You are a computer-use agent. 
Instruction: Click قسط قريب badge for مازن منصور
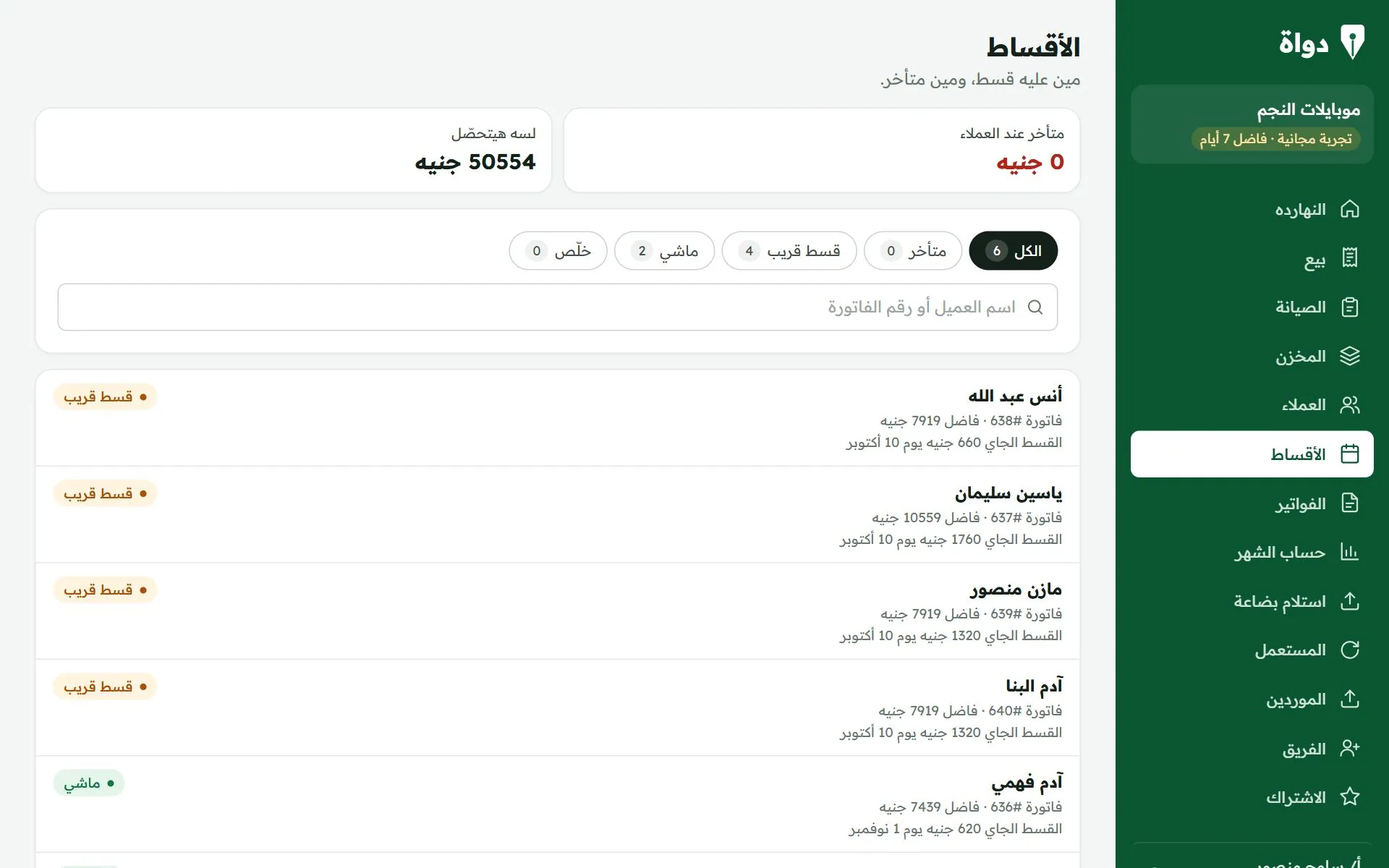click(105, 590)
